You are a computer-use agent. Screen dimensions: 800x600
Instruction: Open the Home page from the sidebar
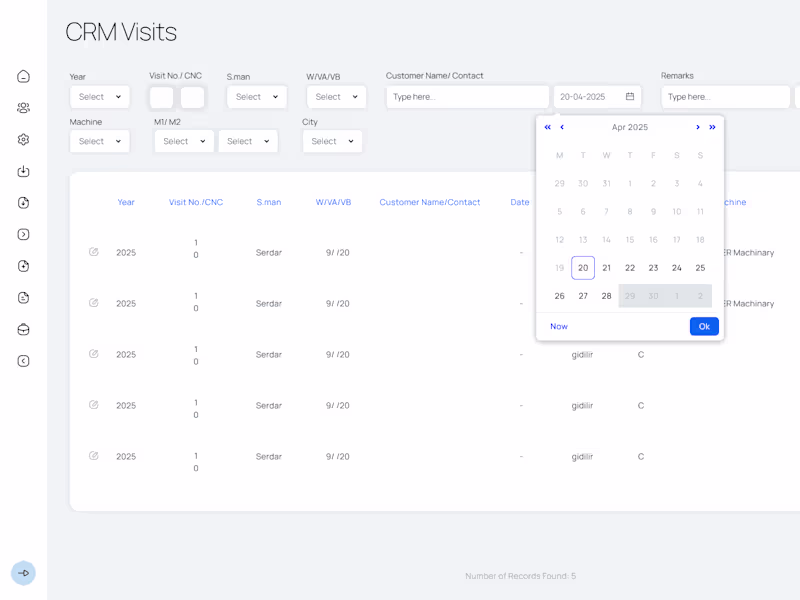coord(23,76)
